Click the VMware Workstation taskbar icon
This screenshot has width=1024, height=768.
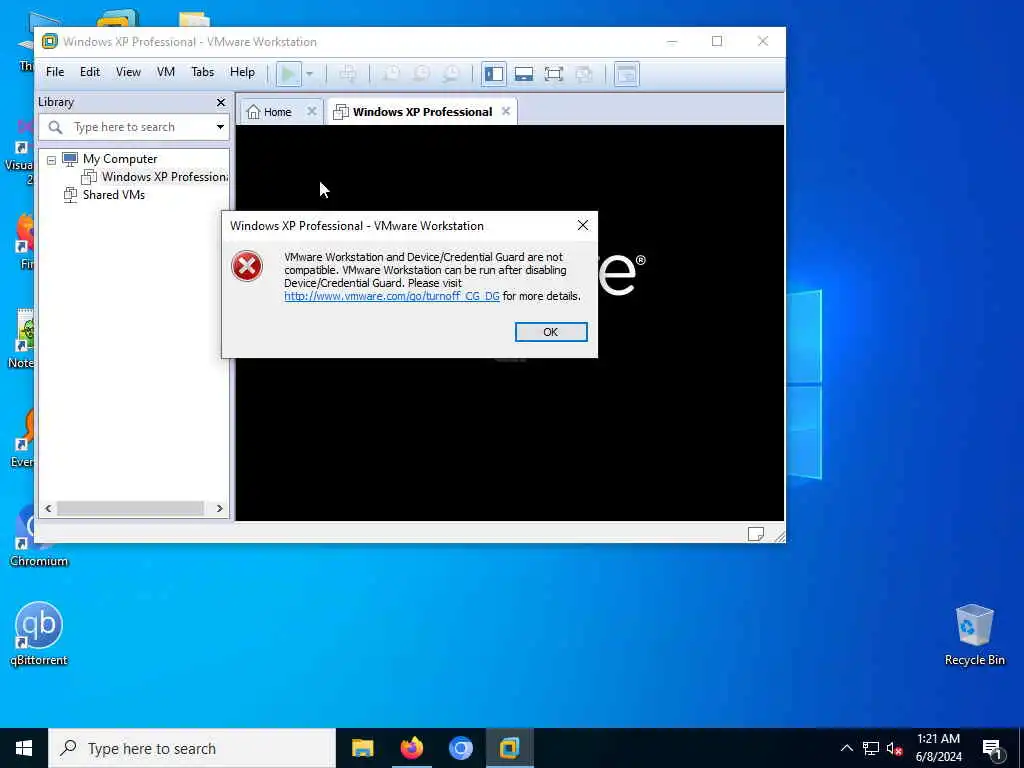tap(509, 748)
